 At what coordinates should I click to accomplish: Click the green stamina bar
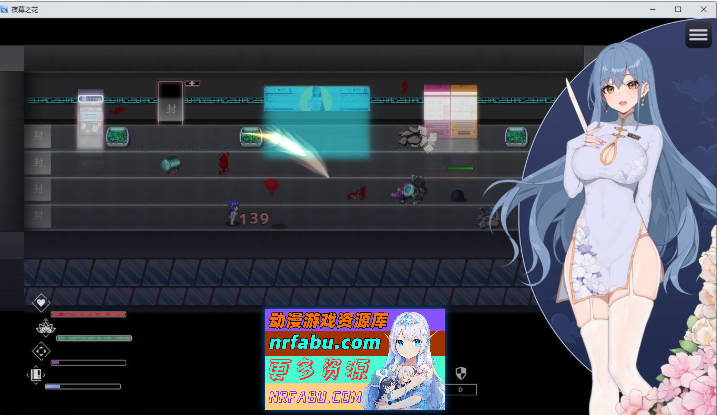[x=94, y=338]
